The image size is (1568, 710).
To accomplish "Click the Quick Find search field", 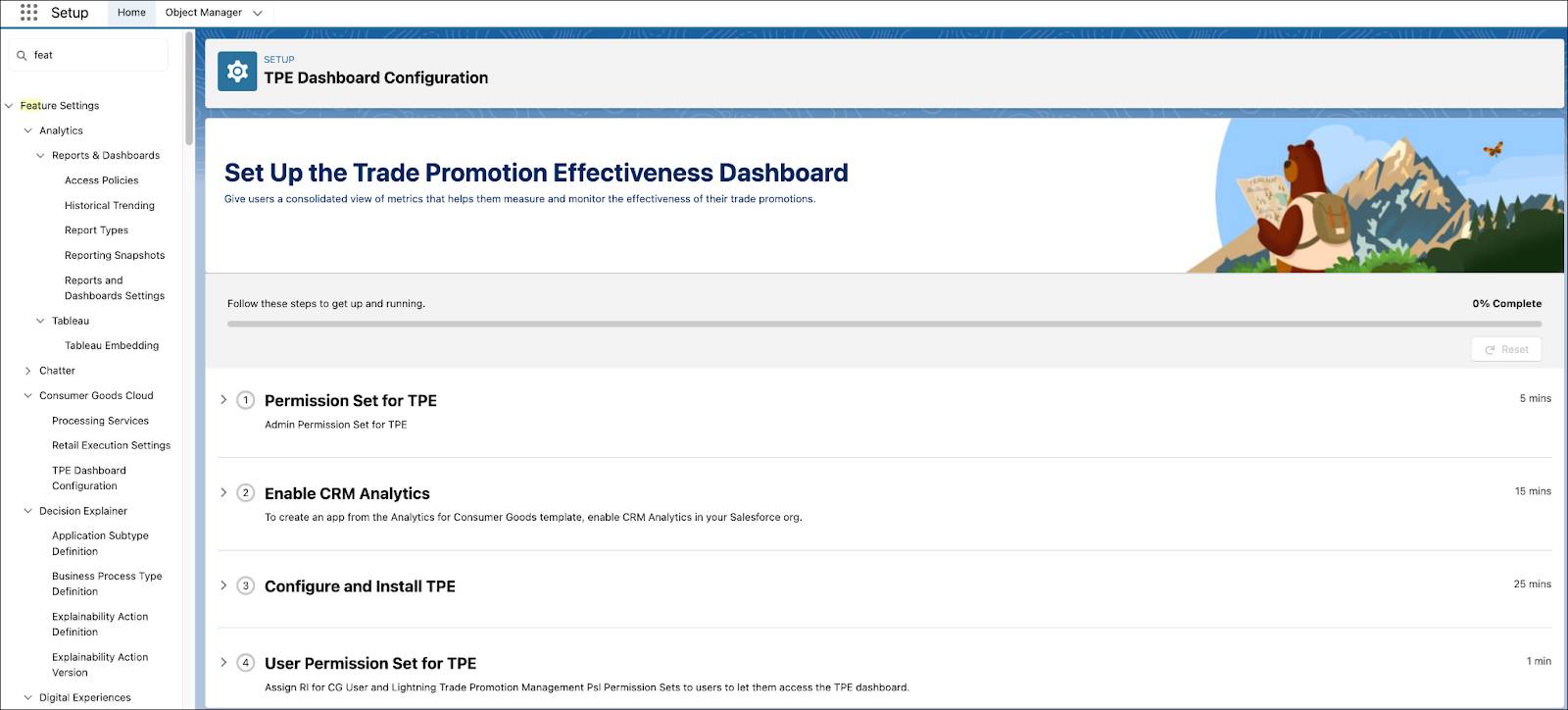I will 89,56.
